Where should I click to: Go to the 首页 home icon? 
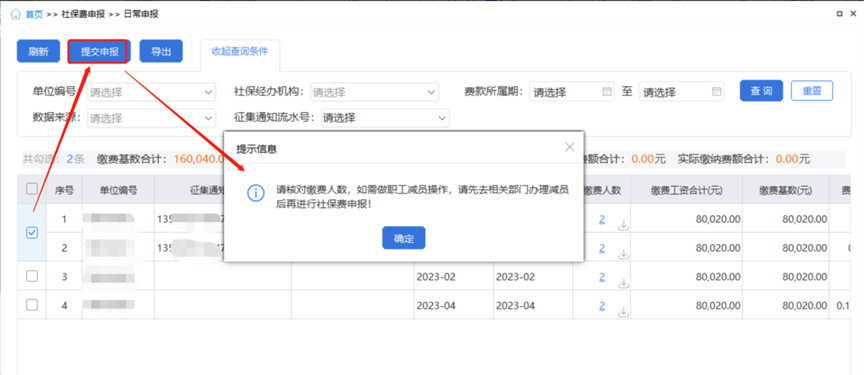[15, 14]
